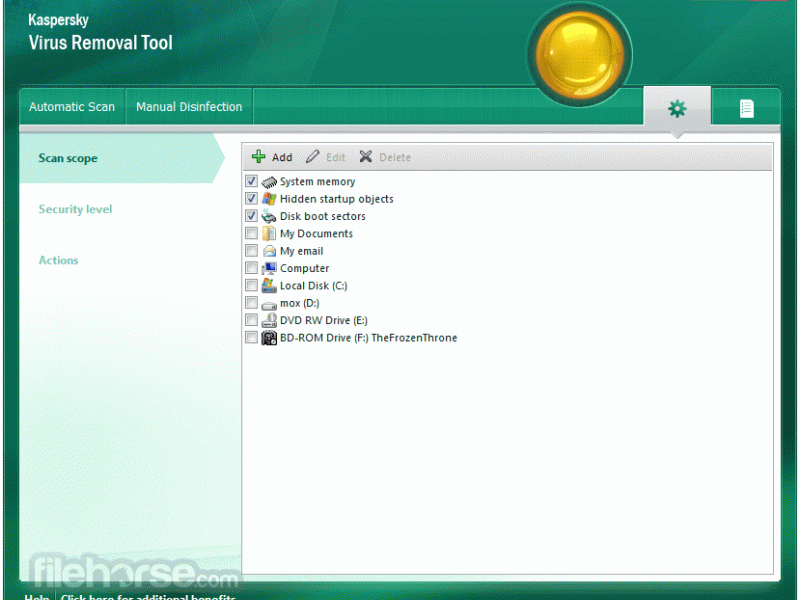This screenshot has width=800, height=600.
Task: Enable the My email checkbox
Action: (251, 251)
